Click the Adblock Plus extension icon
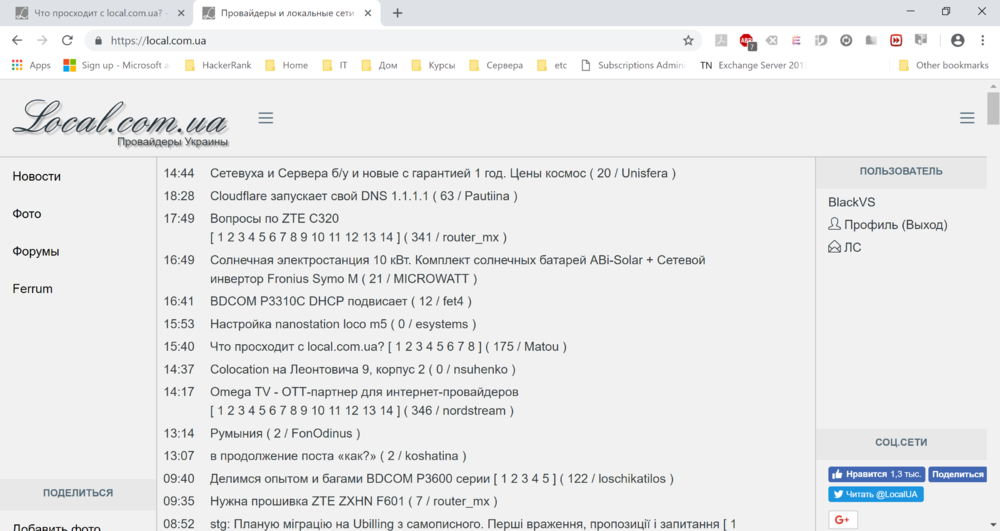This screenshot has width=1000, height=531. [x=746, y=41]
